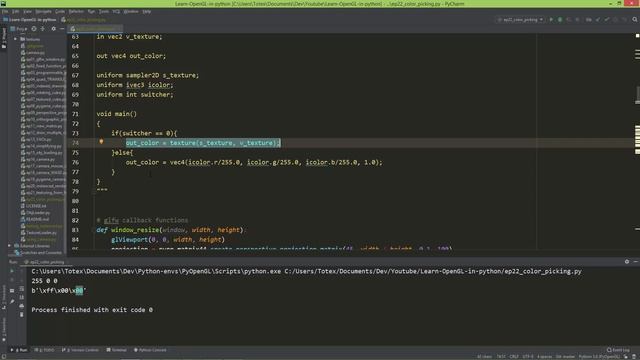
Task: Click CRLF line separator in status bar
Action: (514, 357)
